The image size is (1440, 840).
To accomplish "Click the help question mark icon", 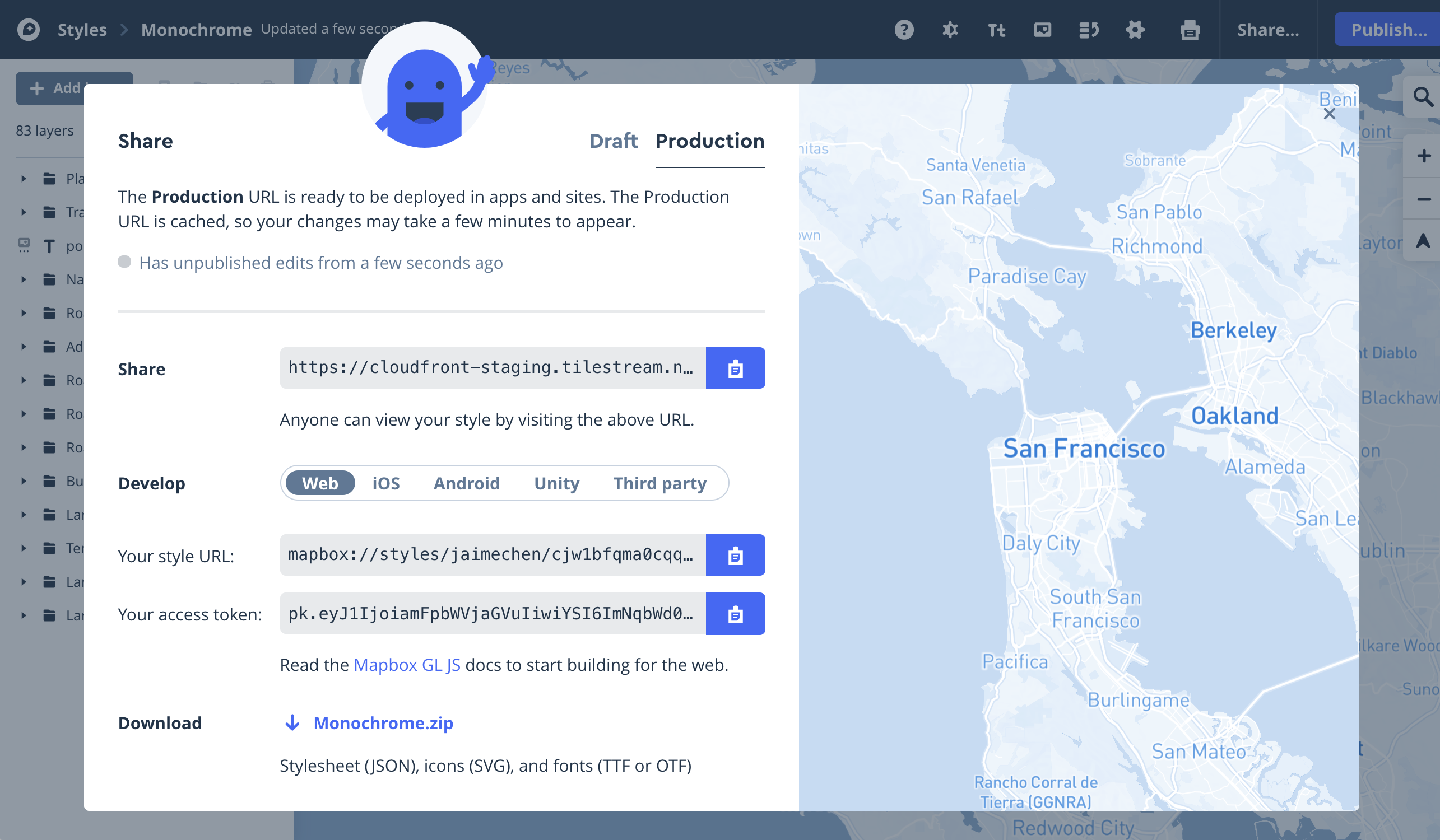I will click(x=904, y=30).
